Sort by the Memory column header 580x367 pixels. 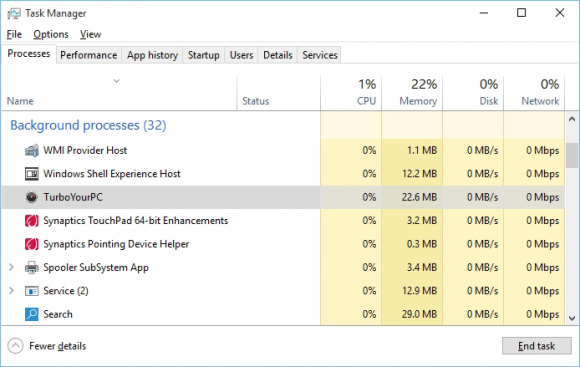tap(412, 93)
